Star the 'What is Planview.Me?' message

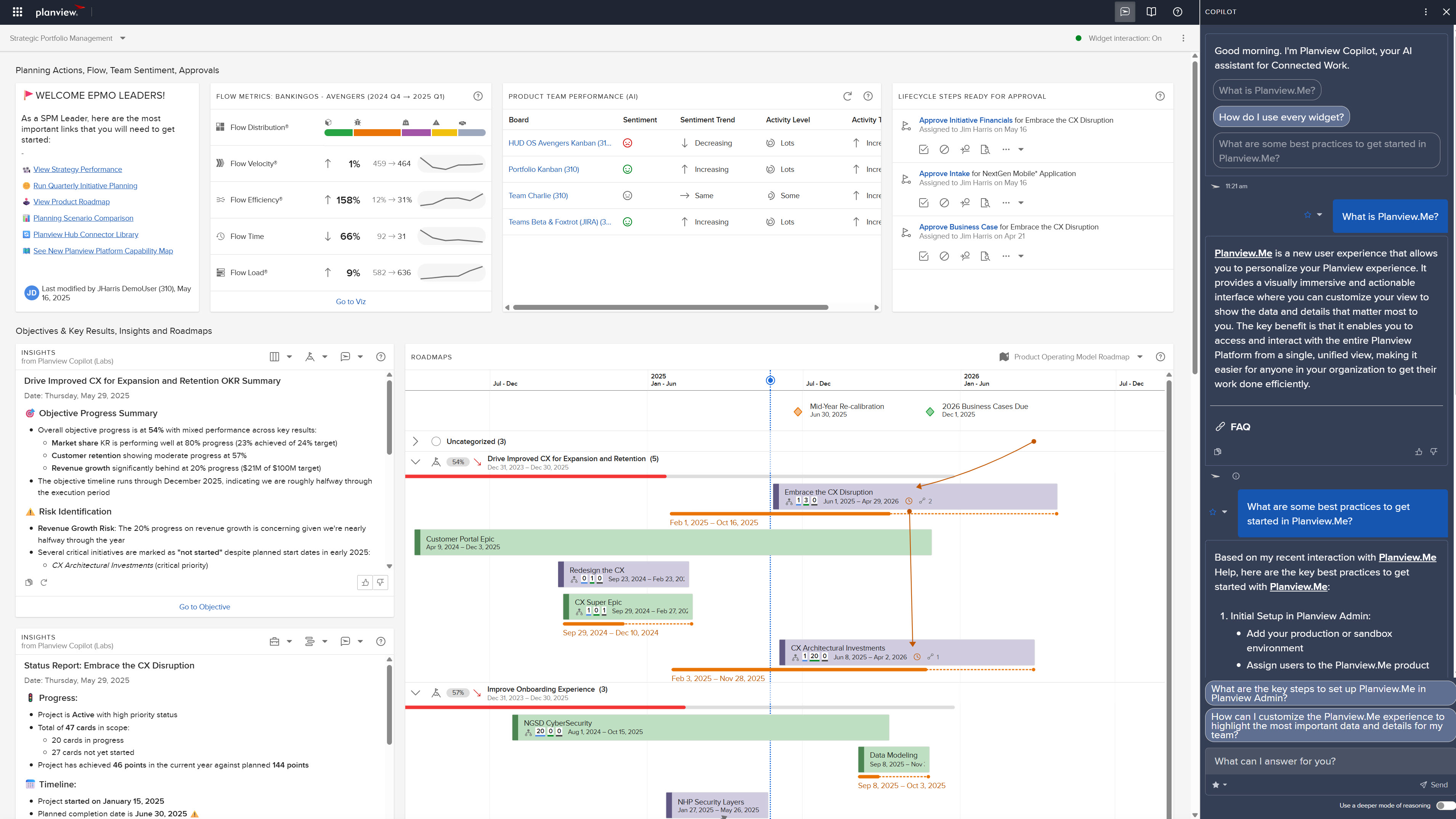click(x=1307, y=215)
